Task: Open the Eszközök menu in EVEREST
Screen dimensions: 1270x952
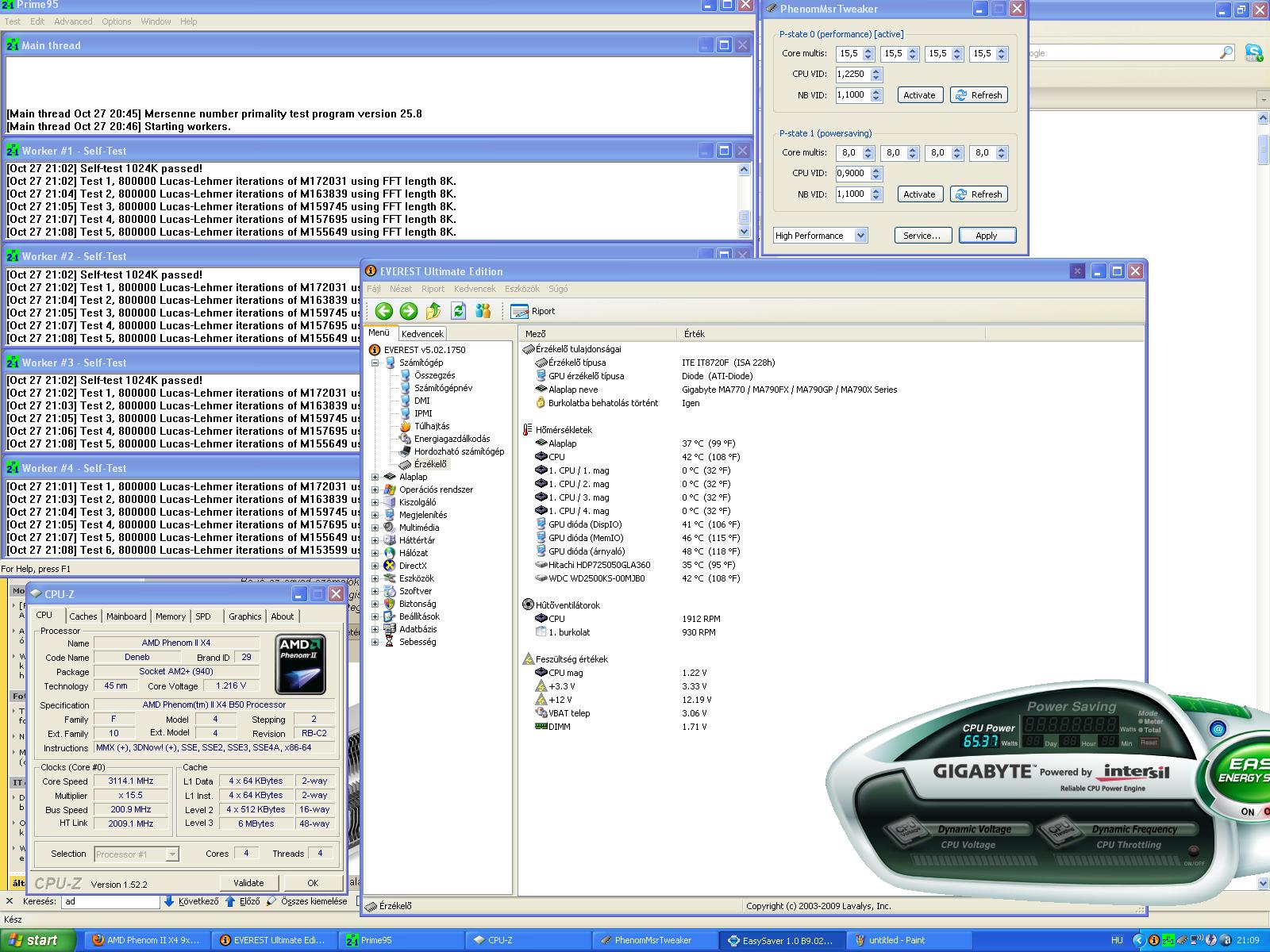Action: pos(522,289)
